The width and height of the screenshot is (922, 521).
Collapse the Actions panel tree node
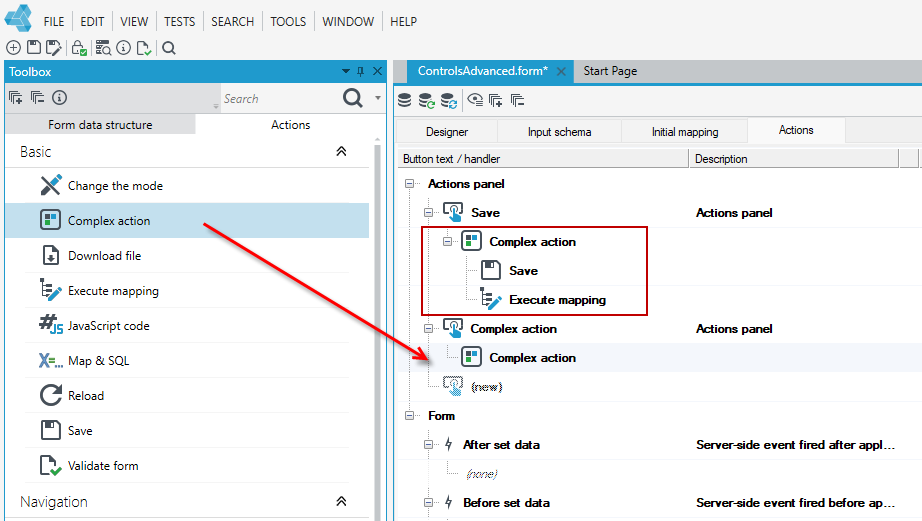pyautogui.click(x=409, y=184)
